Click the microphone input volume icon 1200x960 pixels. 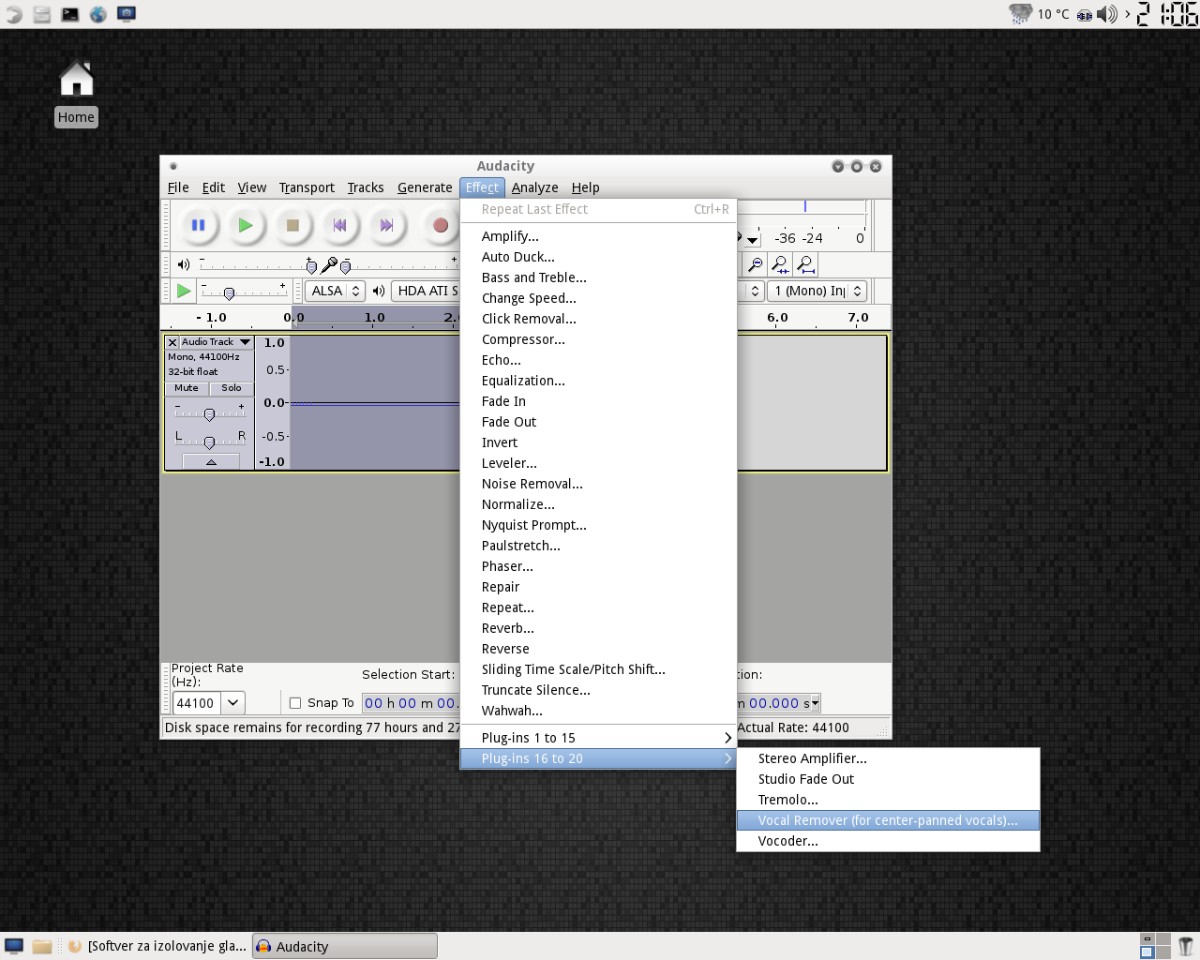[328, 265]
